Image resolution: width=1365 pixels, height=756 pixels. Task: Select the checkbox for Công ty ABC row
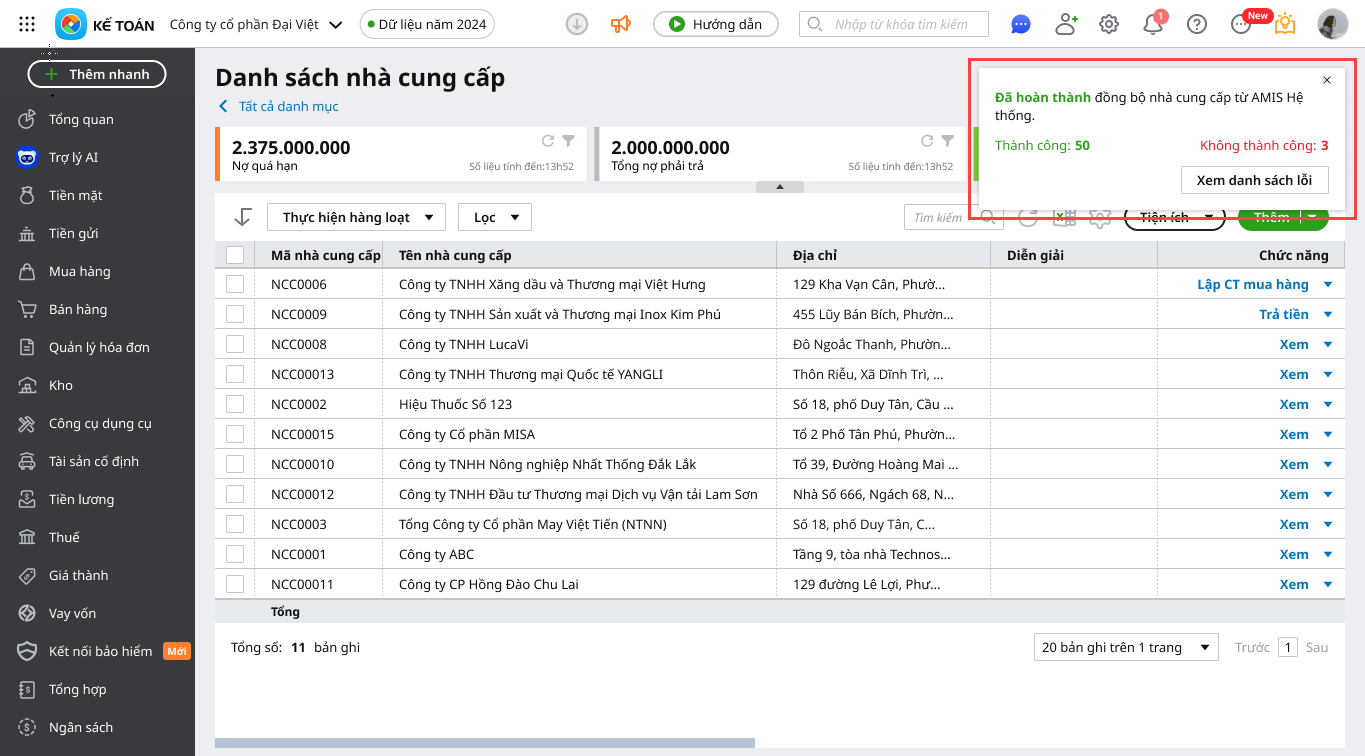[x=235, y=554]
